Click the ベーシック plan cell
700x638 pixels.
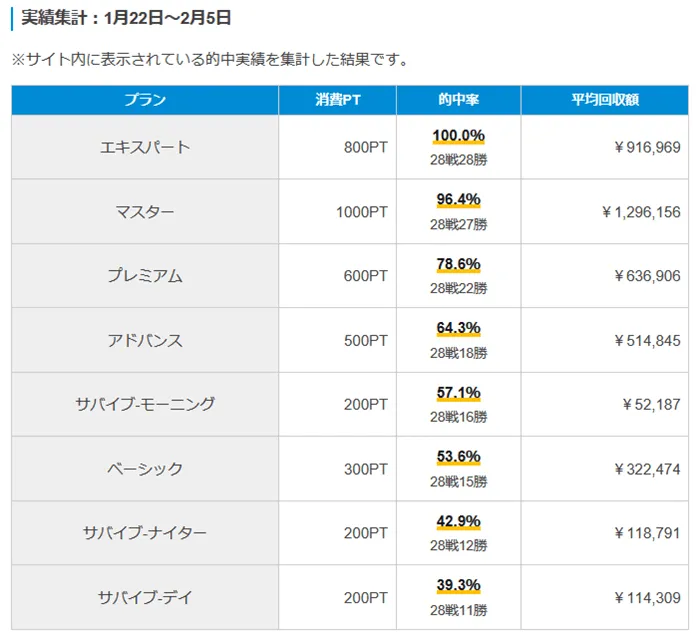pos(145,469)
